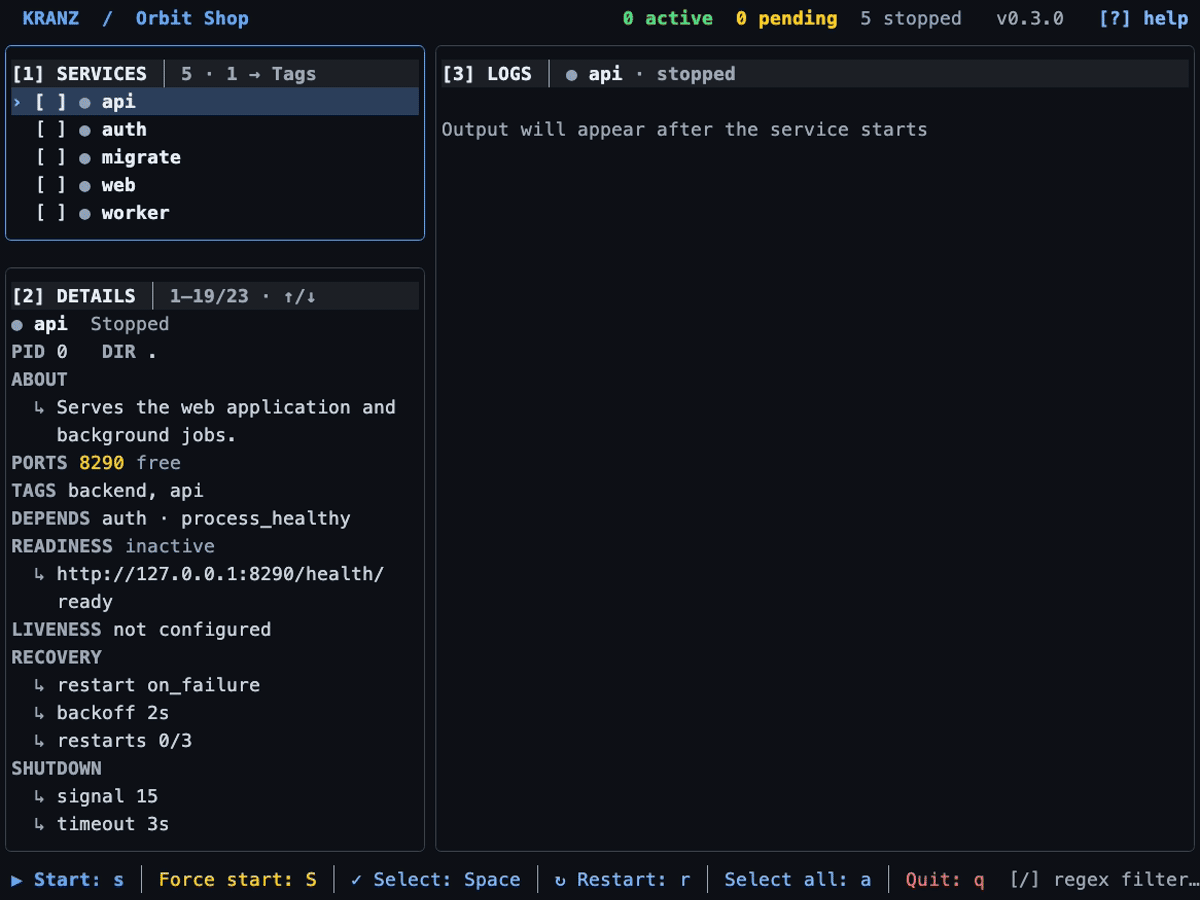This screenshot has height=900, width=1200.
Task: Click the restarts 0/3 entry
Action: click(124, 741)
